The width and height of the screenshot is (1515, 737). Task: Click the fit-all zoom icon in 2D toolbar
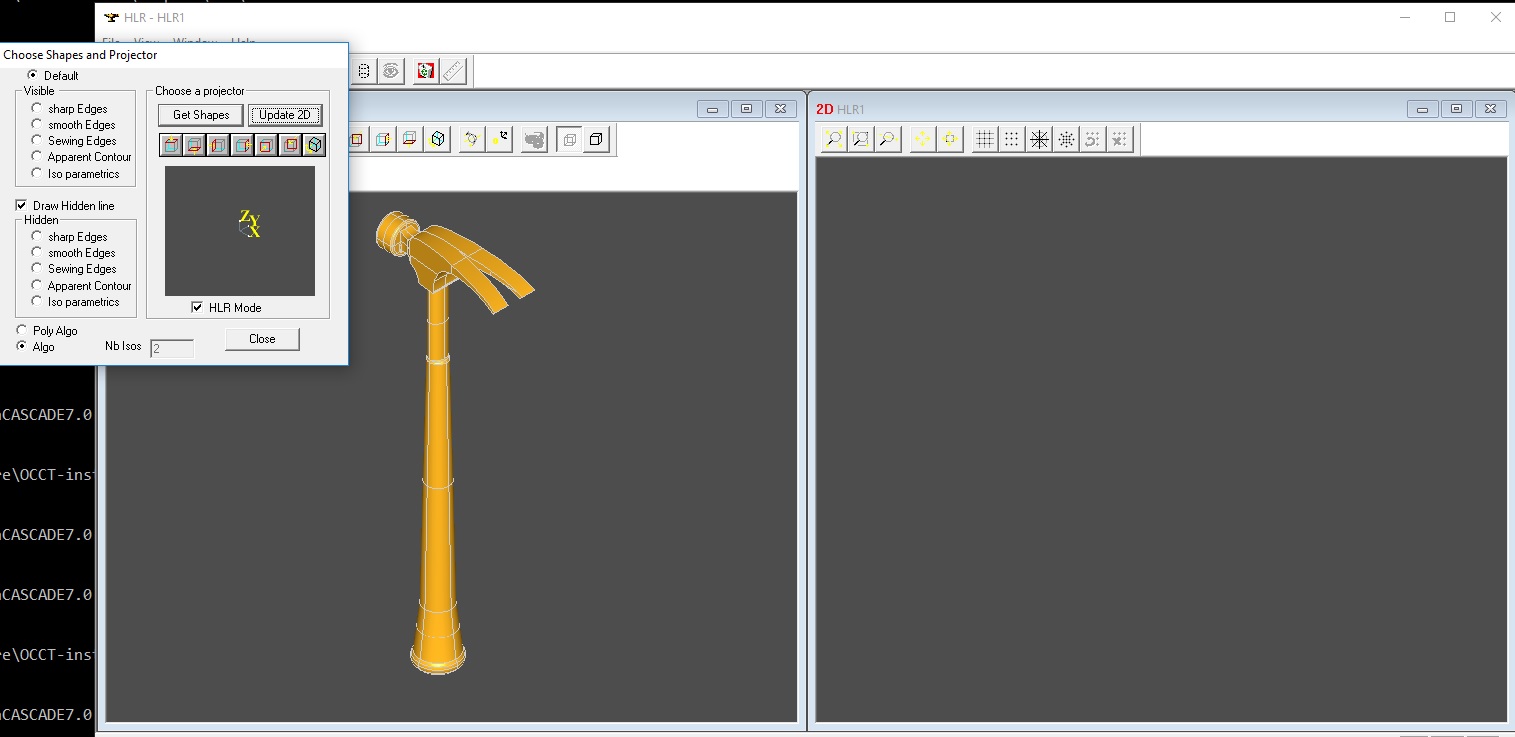tap(833, 140)
